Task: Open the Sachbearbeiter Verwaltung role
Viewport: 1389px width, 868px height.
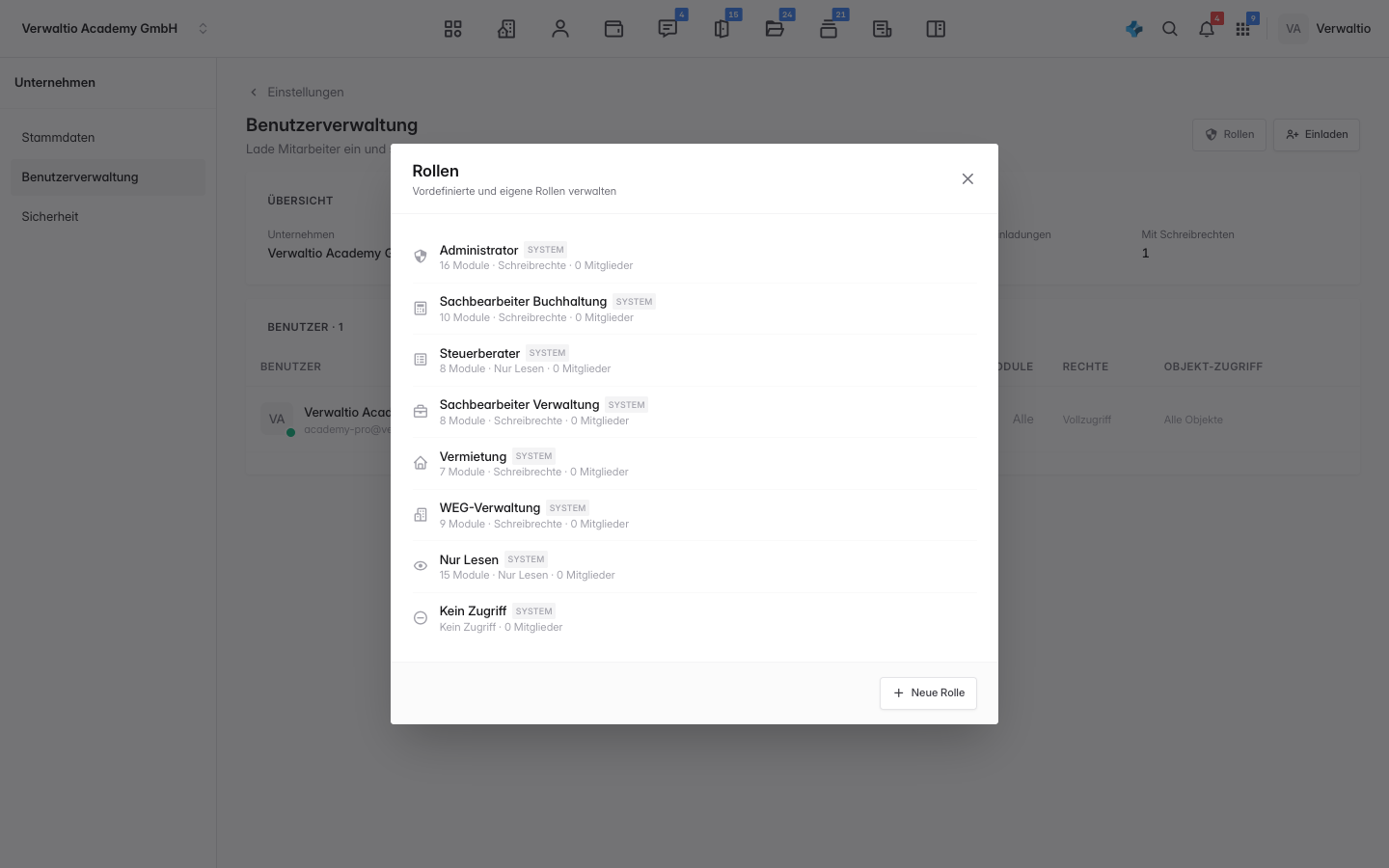Action: (694, 412)
